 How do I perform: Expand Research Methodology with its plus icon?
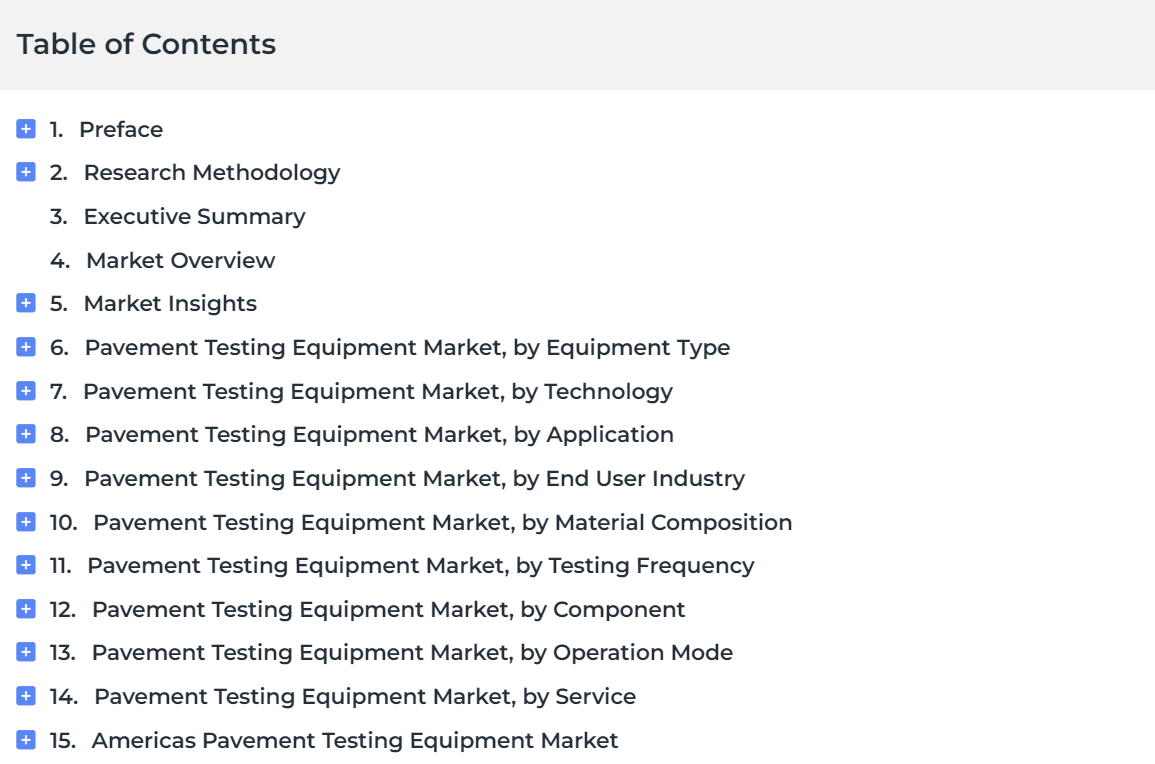[x=26, y=172]
